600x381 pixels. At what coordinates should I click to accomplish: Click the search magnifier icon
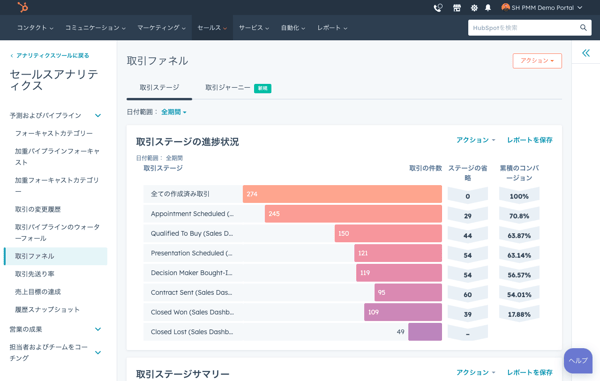583,28
